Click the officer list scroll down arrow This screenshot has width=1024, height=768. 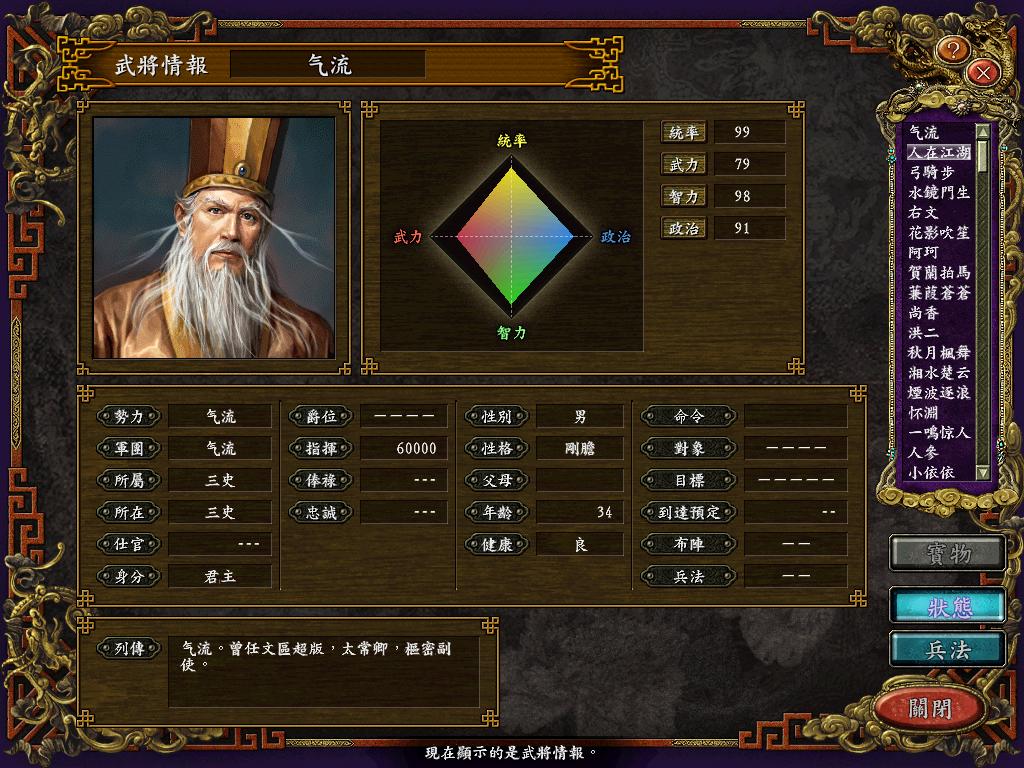982,472
